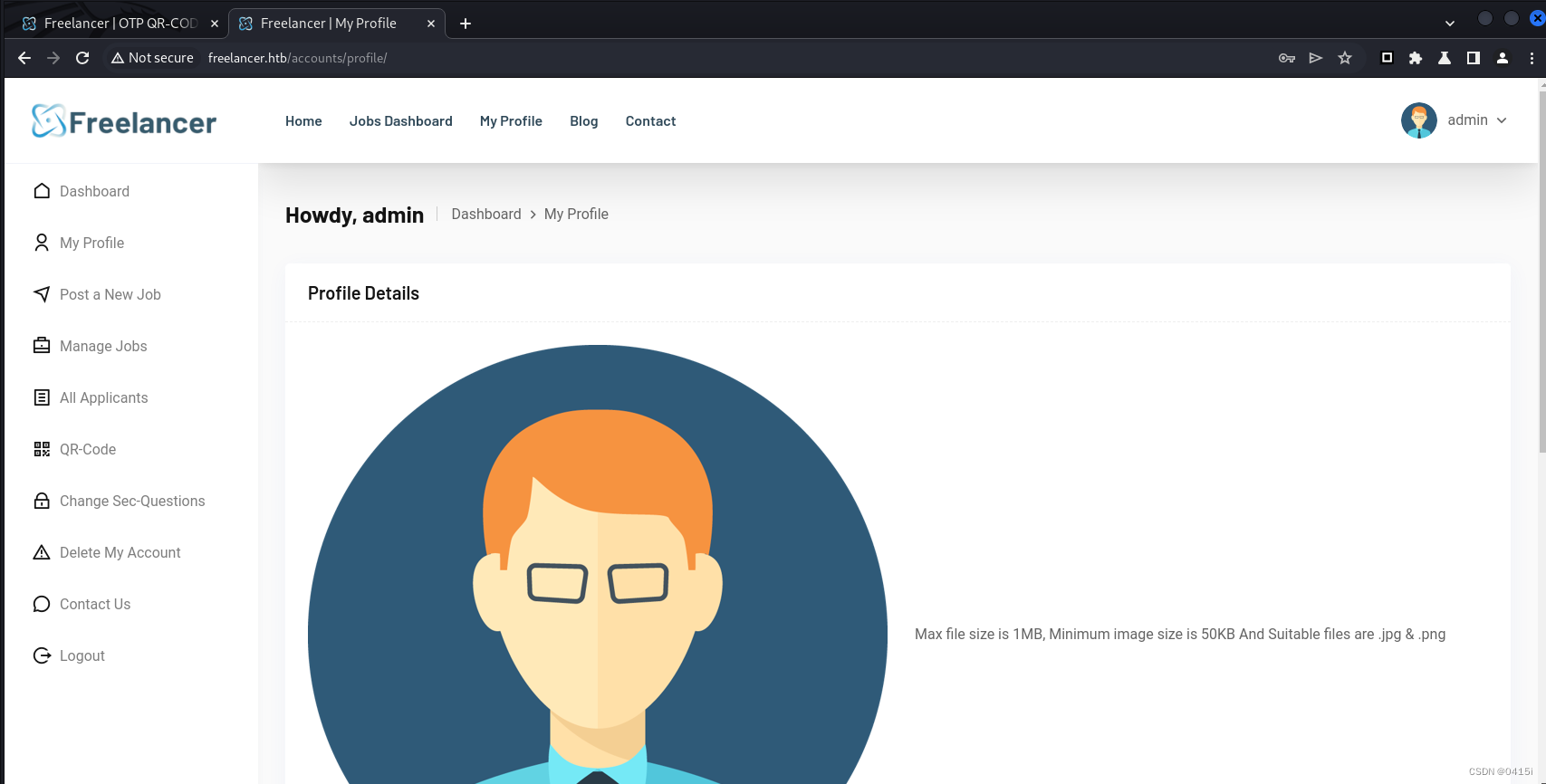The height and width of the screenshot is (784, 1546).
Task: Click the logout arrow icon in sidebar
Action: 42,655
